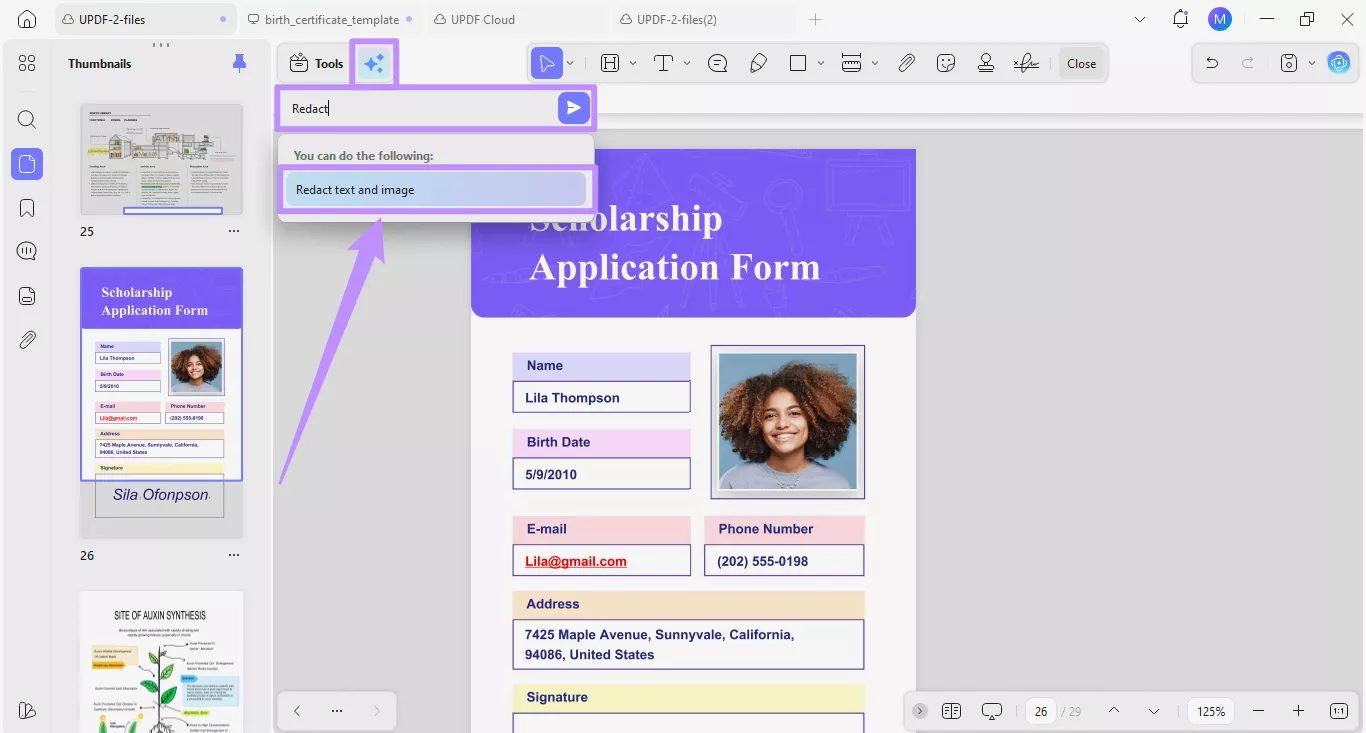
Task: Click the send arrow button
Action: click(x=573, y=108)
